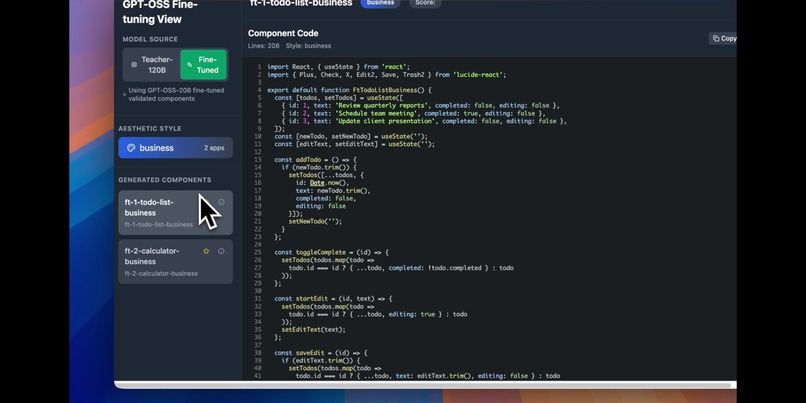Open the ft-2-calculator-business component
This screenshot has height=403, width=806.
click(175, 262)
